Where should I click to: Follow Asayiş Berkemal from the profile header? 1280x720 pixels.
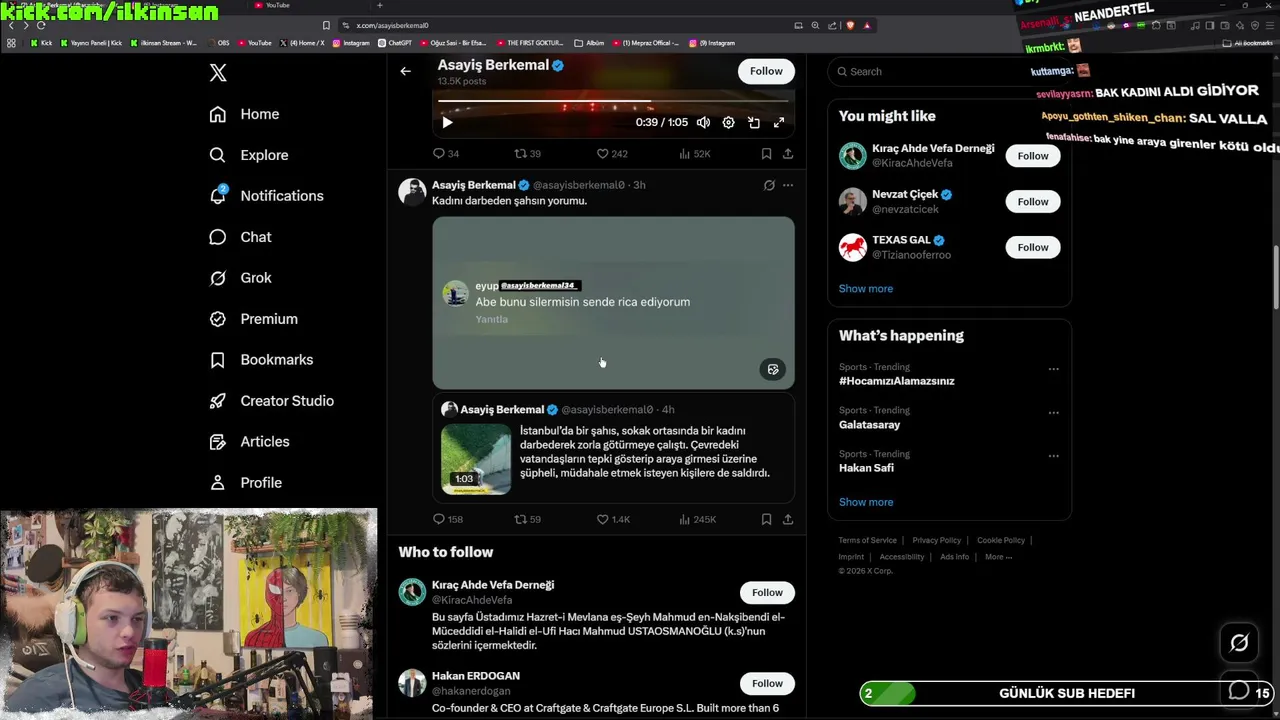click(x=766, y=71)
